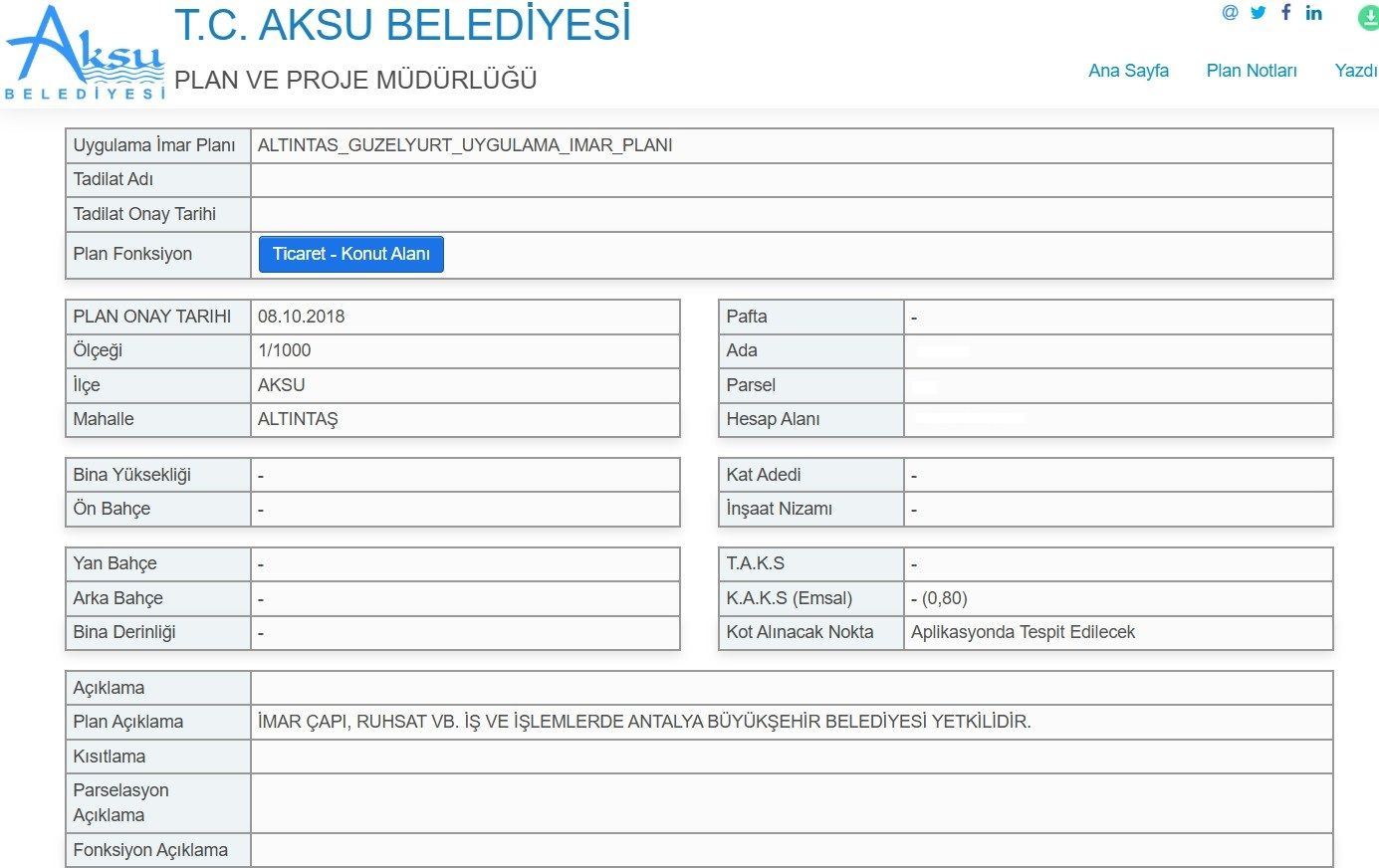Image resolution: width=1379 pixels, height=868 pixels.
Task: Click the @ email icon in header
Action: [x=1231, y=13]
